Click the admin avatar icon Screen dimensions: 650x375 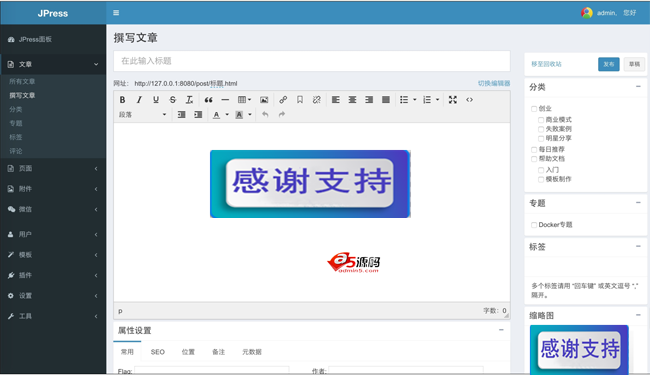587,13
